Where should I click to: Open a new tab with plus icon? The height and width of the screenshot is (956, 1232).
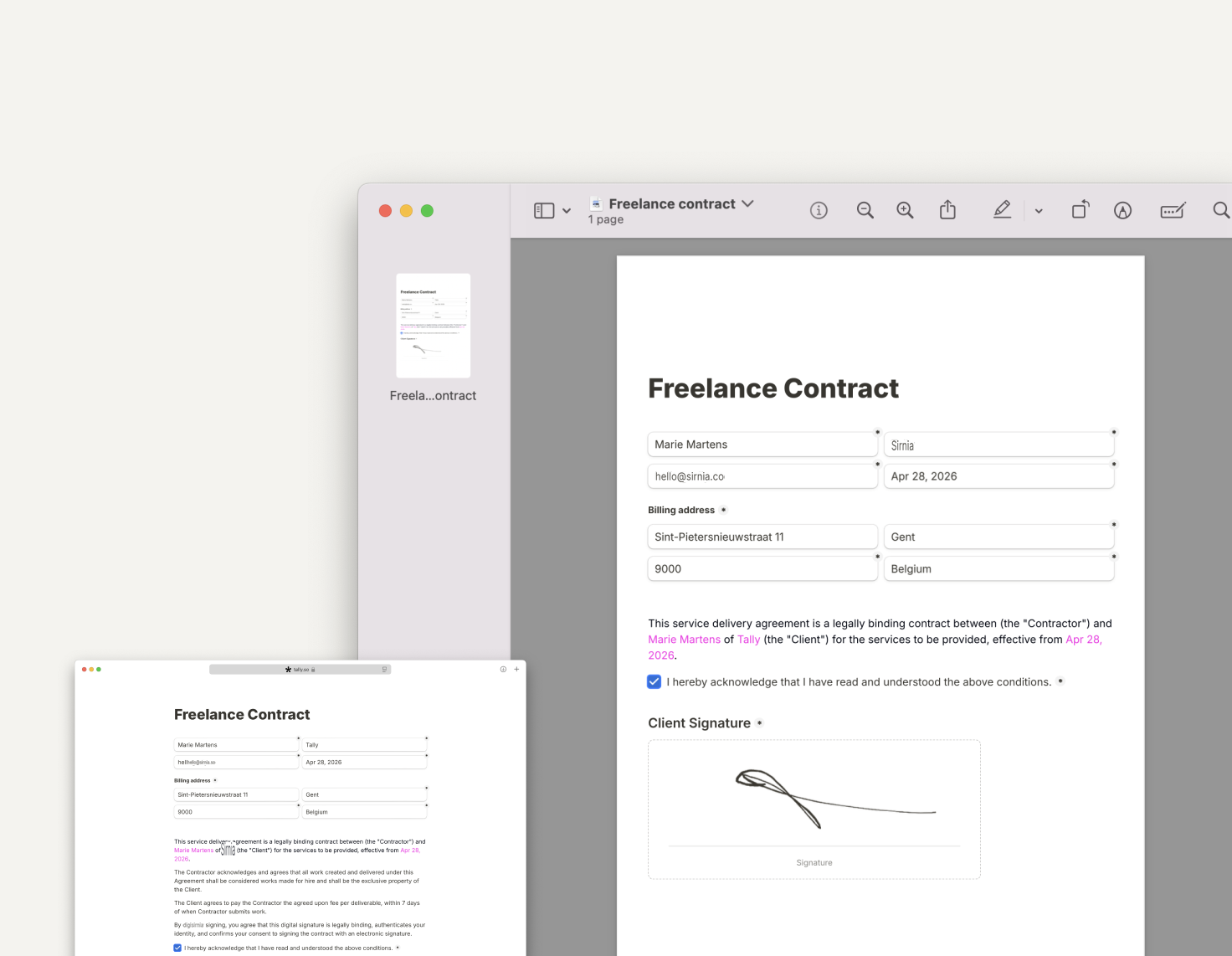[516, 669]
